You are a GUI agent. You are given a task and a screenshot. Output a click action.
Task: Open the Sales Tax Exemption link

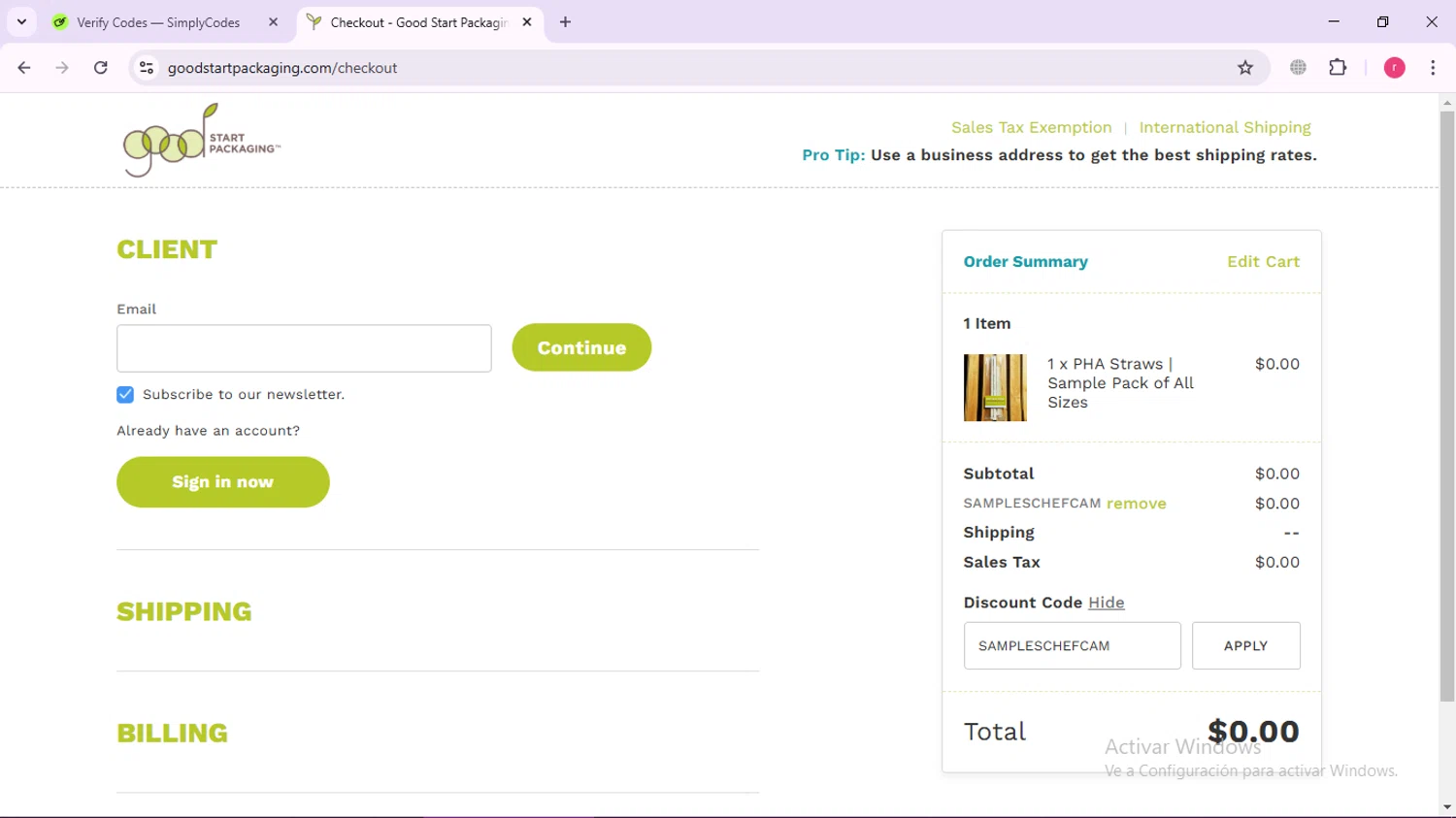[x=1031, y=127]
